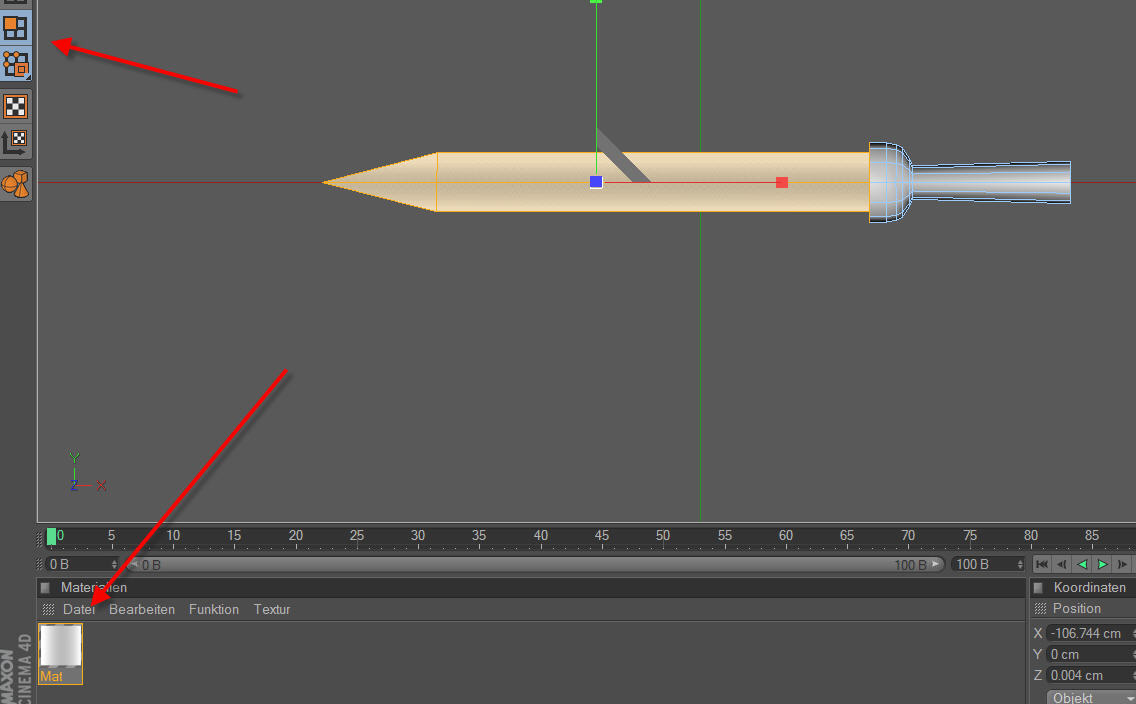Viewport: 1136px width, 704px height.
Task: Click the left arrow handle of the range slider
Action: pos(133,564)
